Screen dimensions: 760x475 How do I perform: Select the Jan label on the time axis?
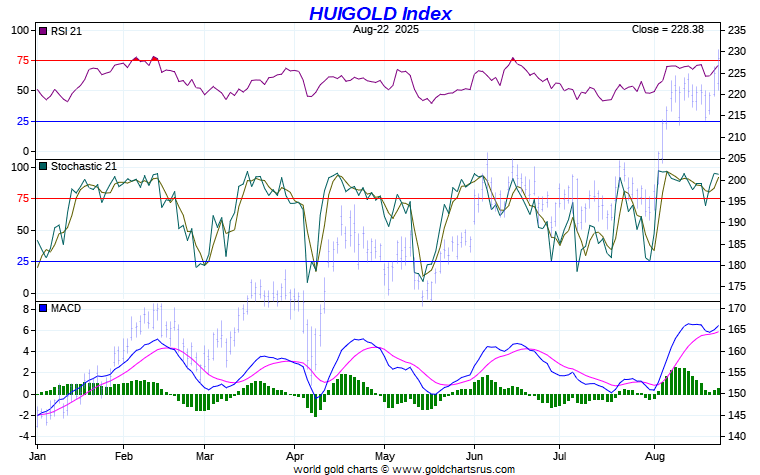[x=37, y=454]
